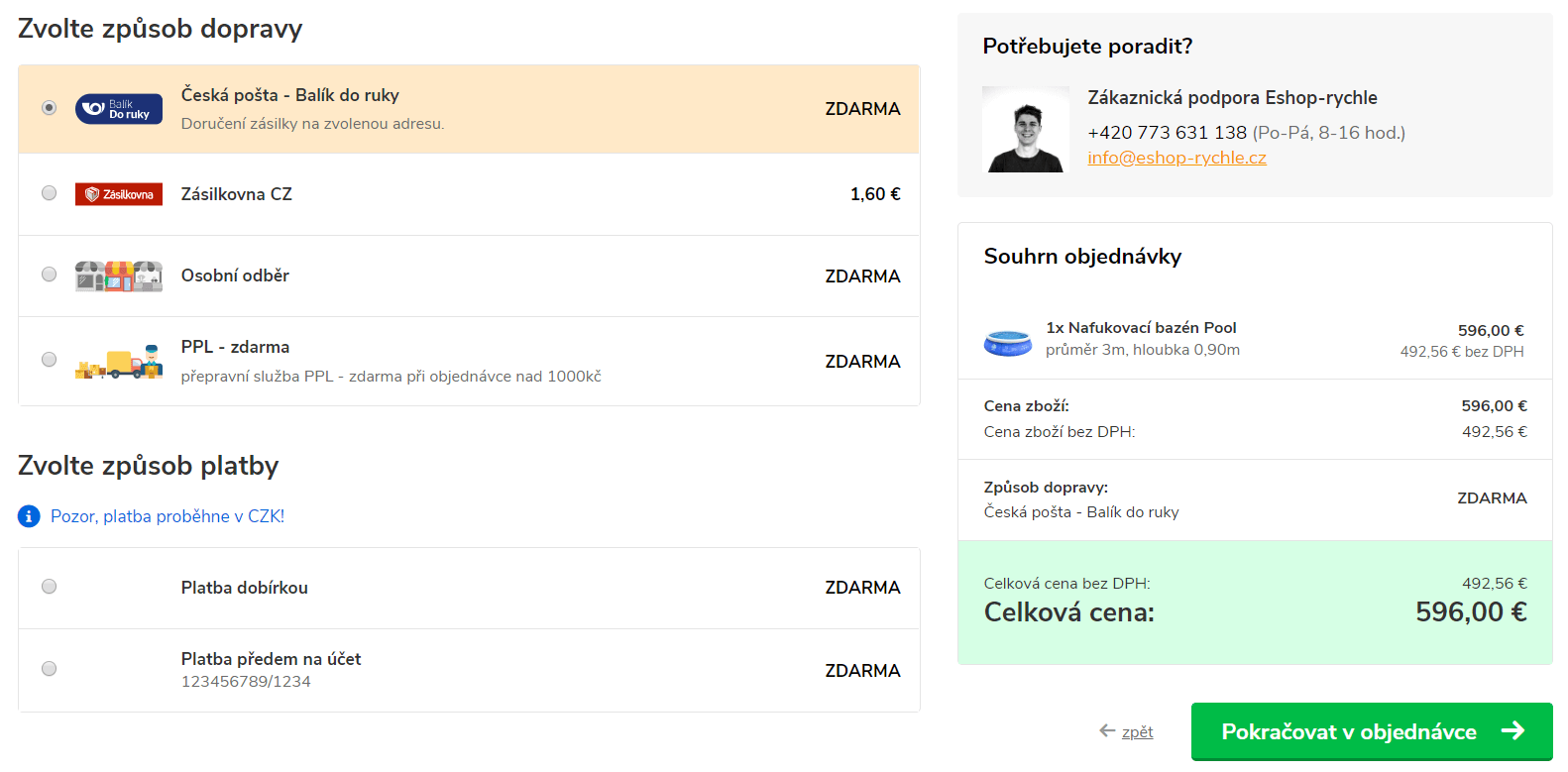Viewport: 1568px width, 772px height.
Task: Select the Platba dobírkou radio button
Action: click(x=49, y=587)
